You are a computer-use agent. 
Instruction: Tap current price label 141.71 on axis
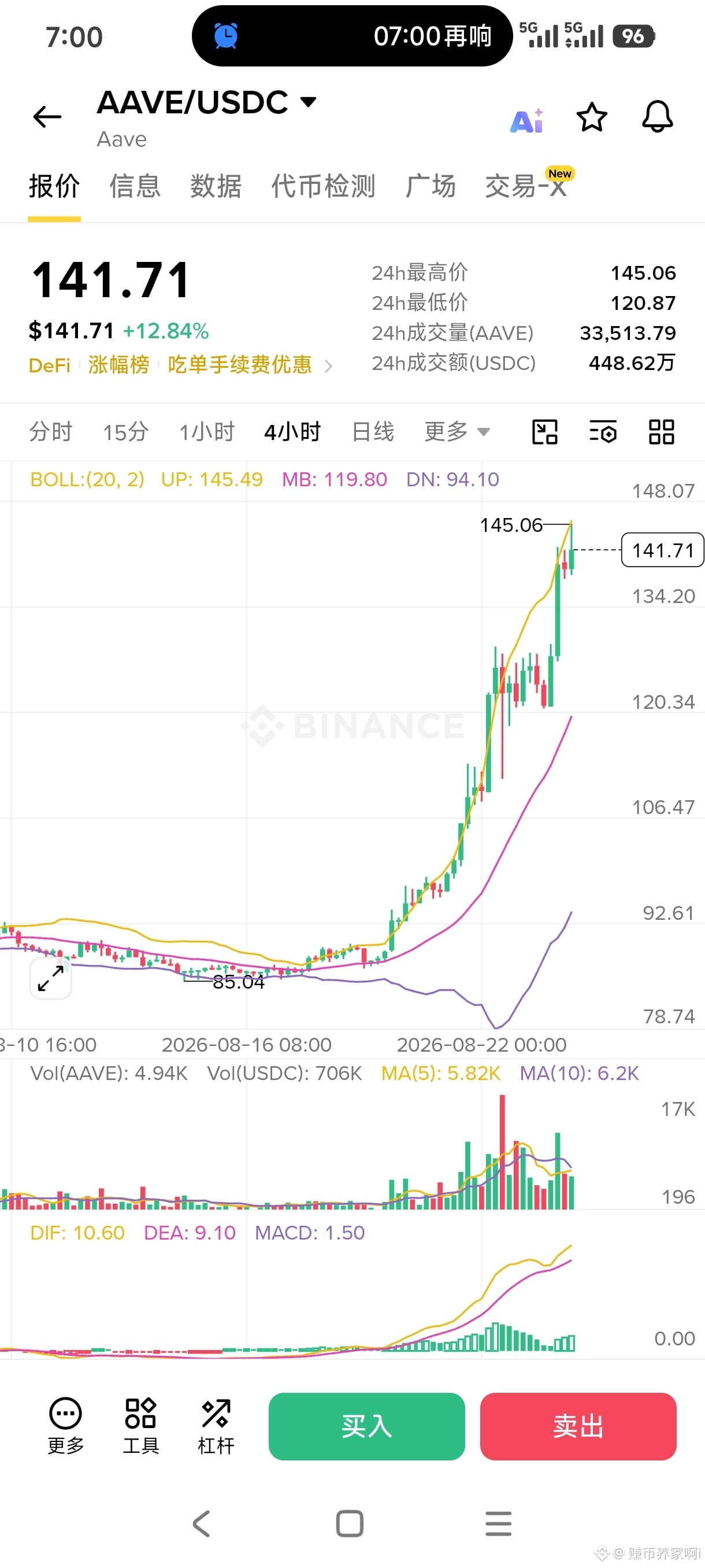(x=662, y=550)
